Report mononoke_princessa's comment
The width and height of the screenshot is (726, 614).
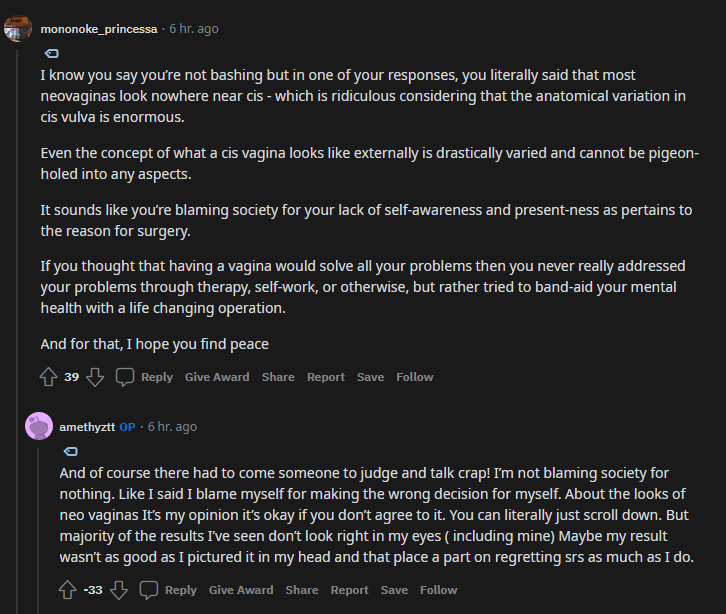click(x=325, y=377)
